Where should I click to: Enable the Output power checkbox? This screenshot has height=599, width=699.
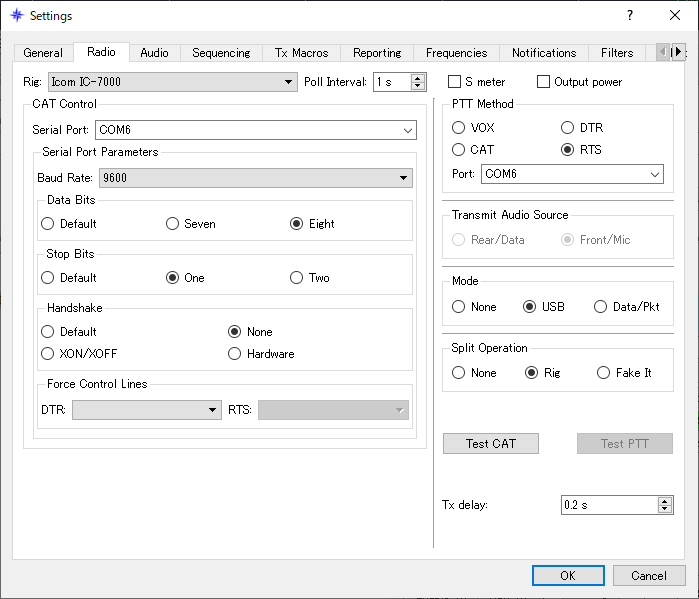tap(543, 82)
